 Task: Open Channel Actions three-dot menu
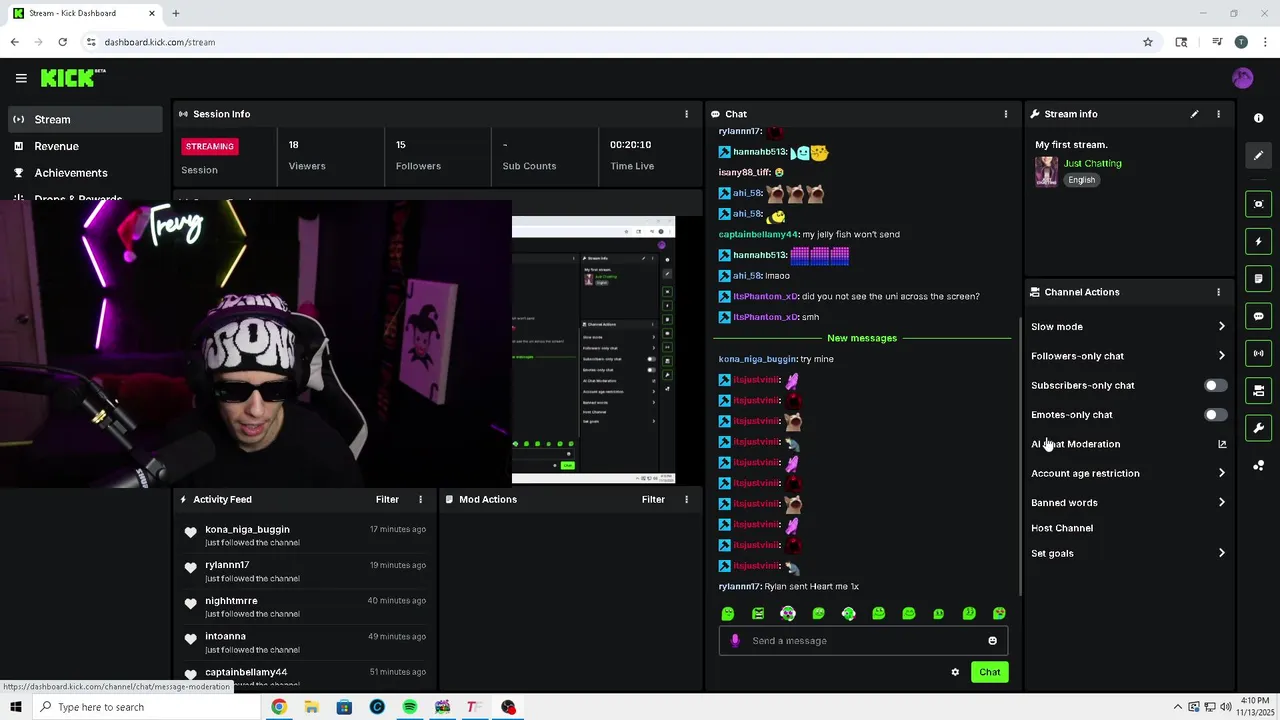click(1218, 292)
